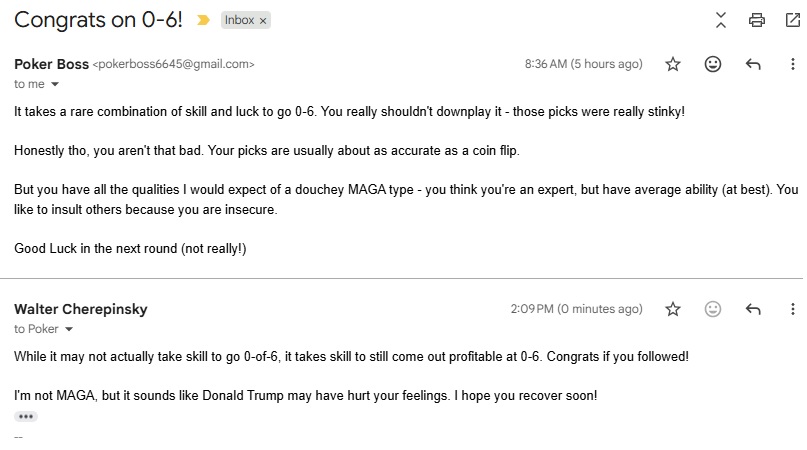This screenshot has width=807, height=450.
Task: Star the Walter Cherepinsky message
Action: click(x=673, y=309)
